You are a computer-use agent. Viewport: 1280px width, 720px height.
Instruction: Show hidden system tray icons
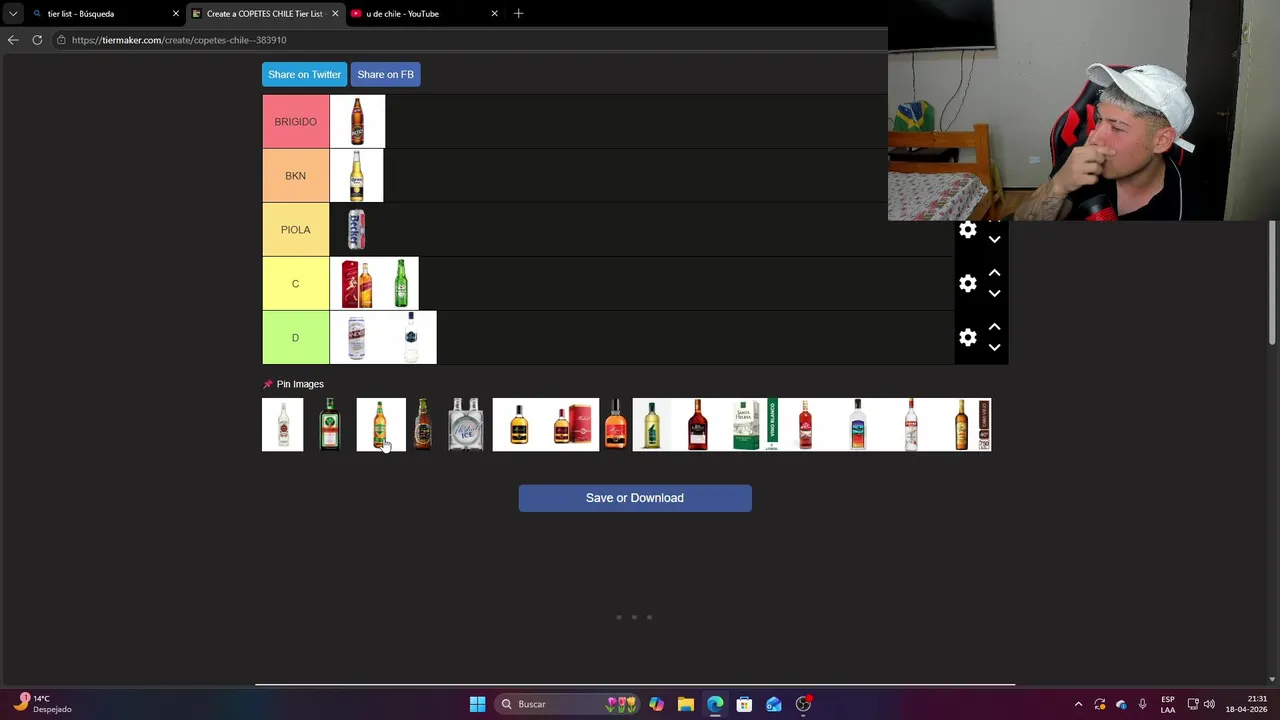[1078, 704]
